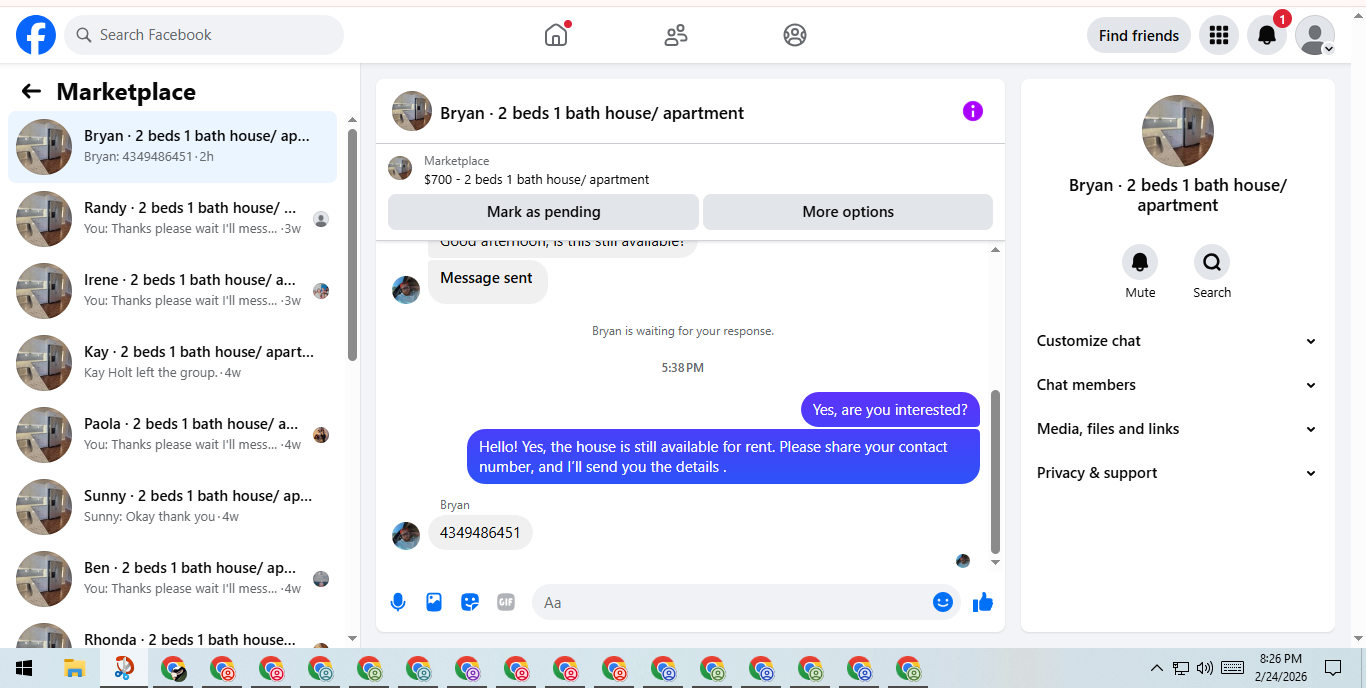Click the More options button
This screenshot has width=1366, height=688.
pos(848,212)
